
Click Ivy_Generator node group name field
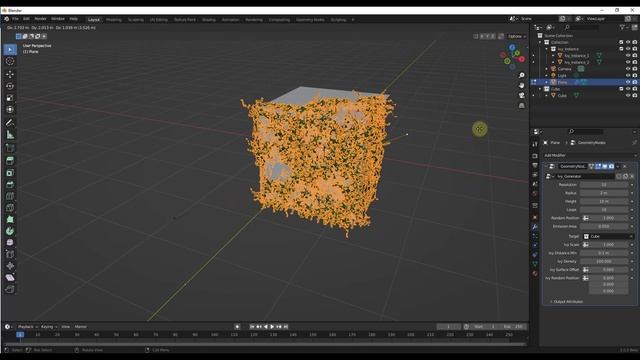point(584,176)
